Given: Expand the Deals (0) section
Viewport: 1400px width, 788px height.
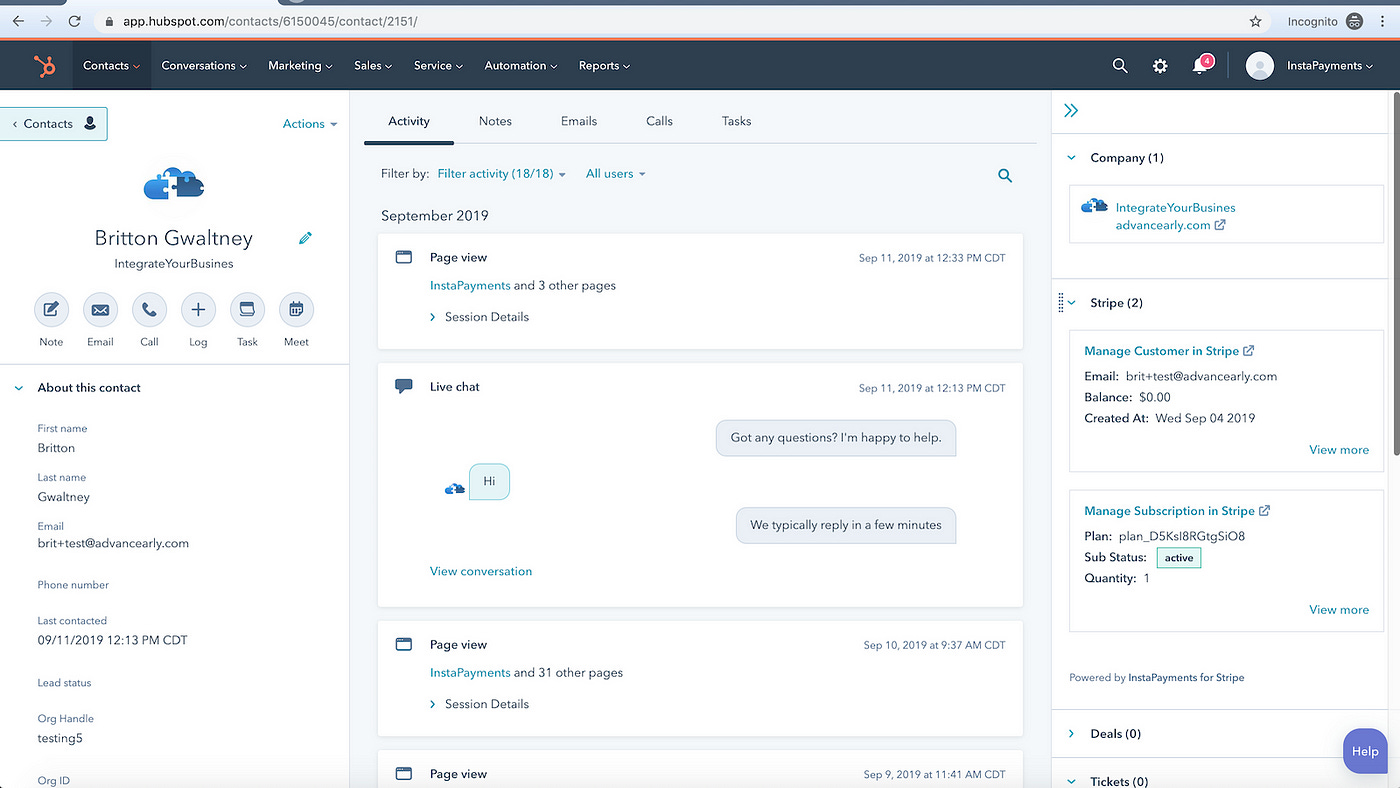Looking at the screenshot, I should point(1071,734).
